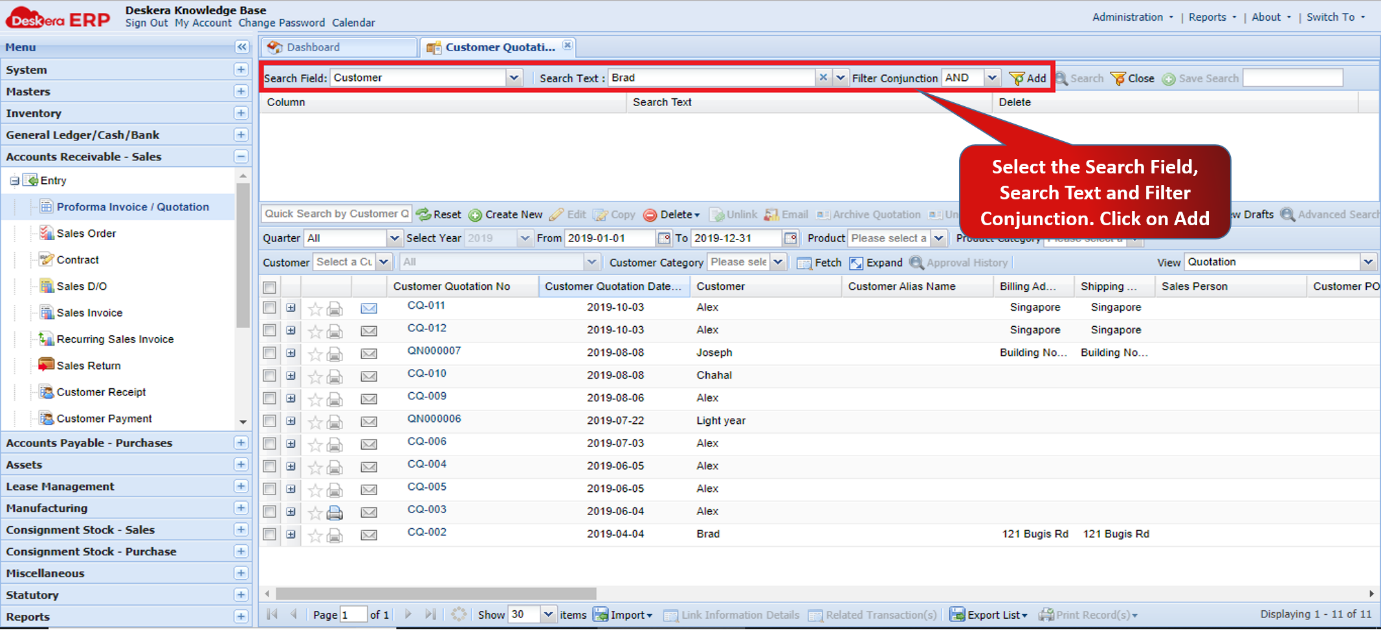Click the Change Password link
Screen dimensions: 1381x631
point(281,23)
